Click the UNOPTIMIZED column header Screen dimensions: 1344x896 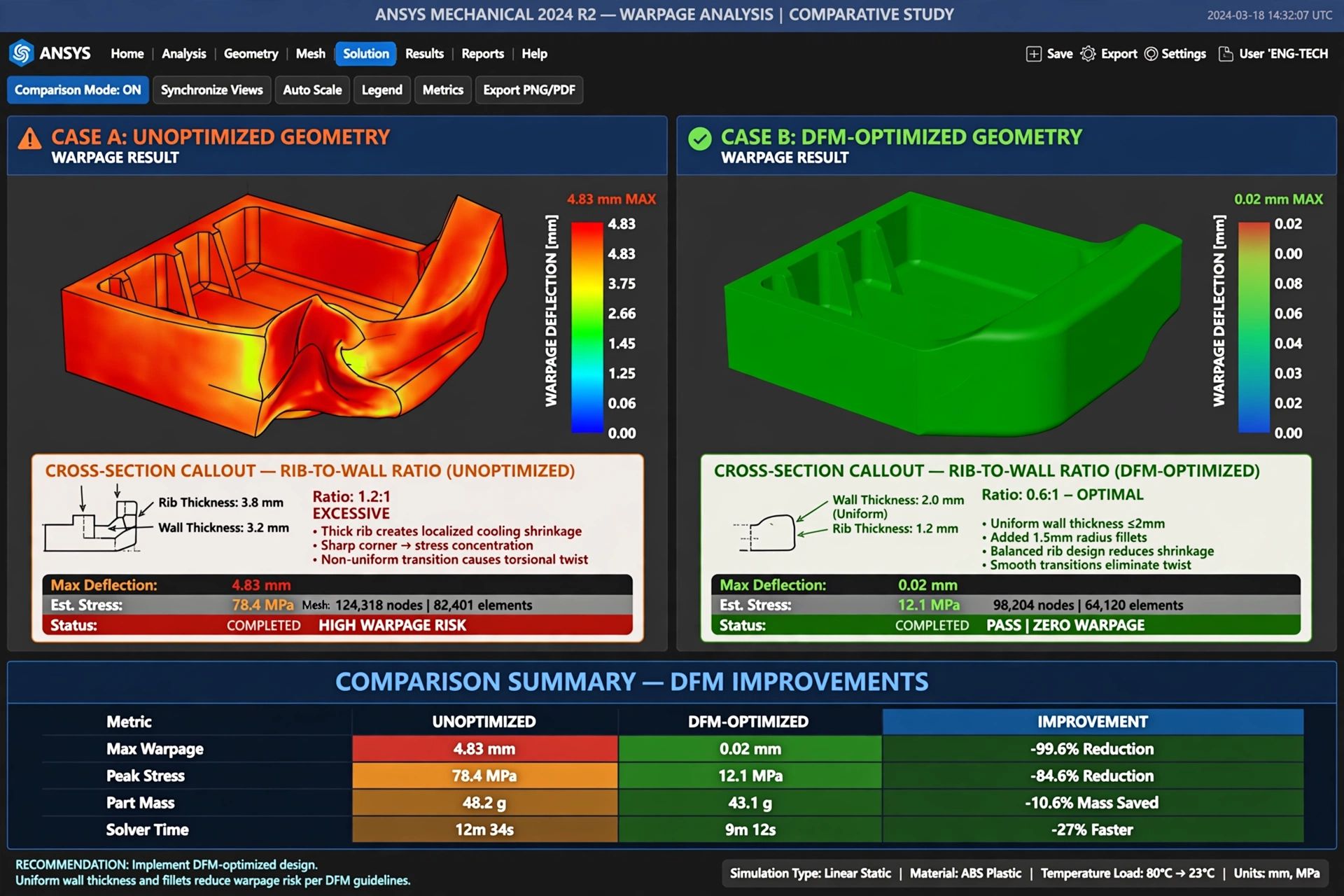(484, 722)
